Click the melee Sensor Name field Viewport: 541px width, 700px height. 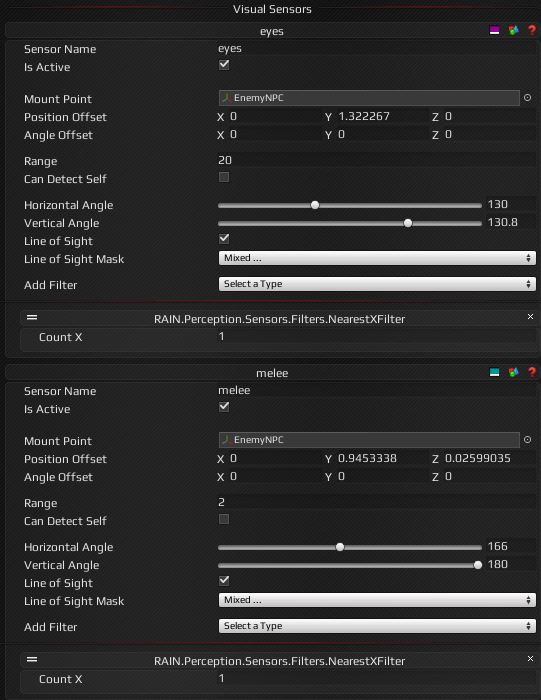pyautogui.click(x=376, y=390)
